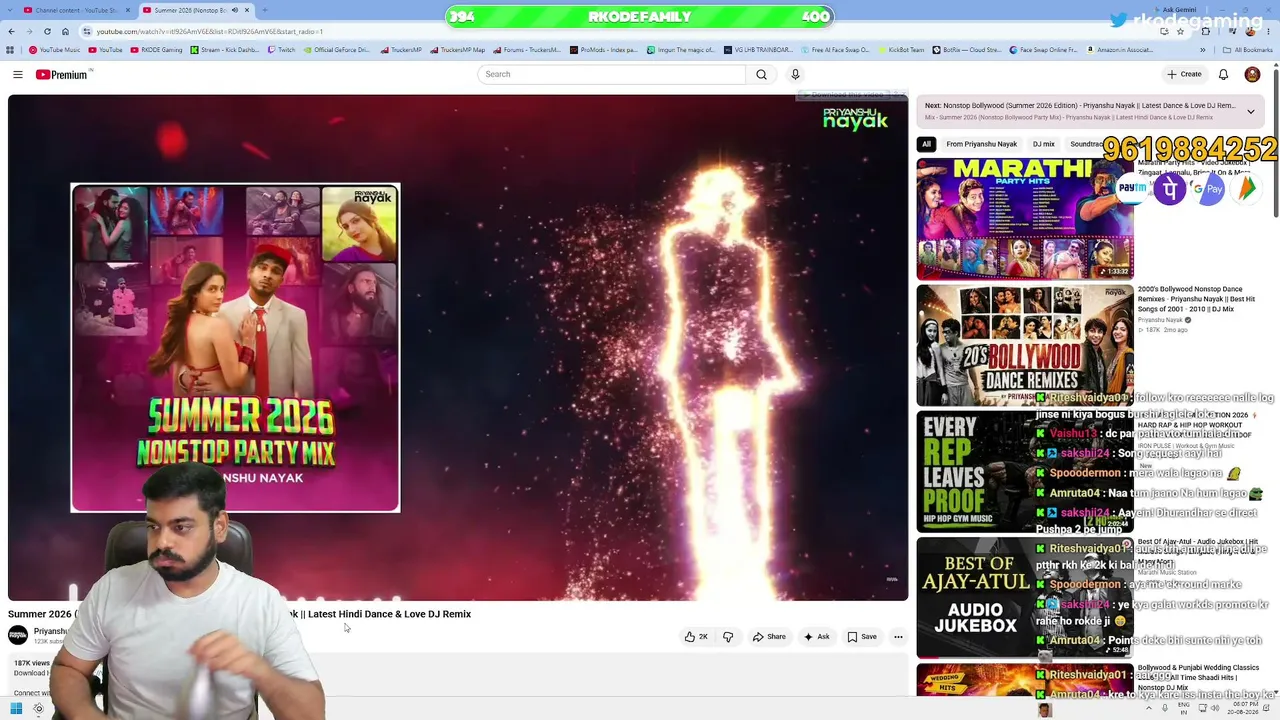Open more actions menu below the video
The height and width of the screenshot is (720, 1280).
click(x=898, y=637)
